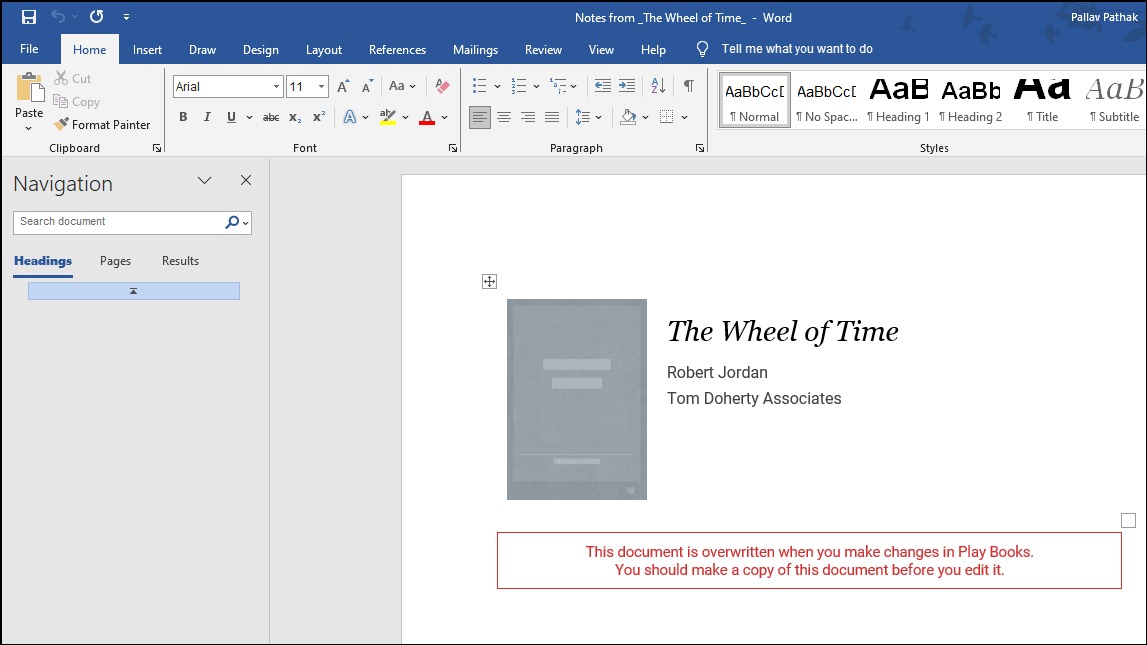Open the Arial font name dropdown
Screen dimensions: 1147x645
click(x=277, y=86)
